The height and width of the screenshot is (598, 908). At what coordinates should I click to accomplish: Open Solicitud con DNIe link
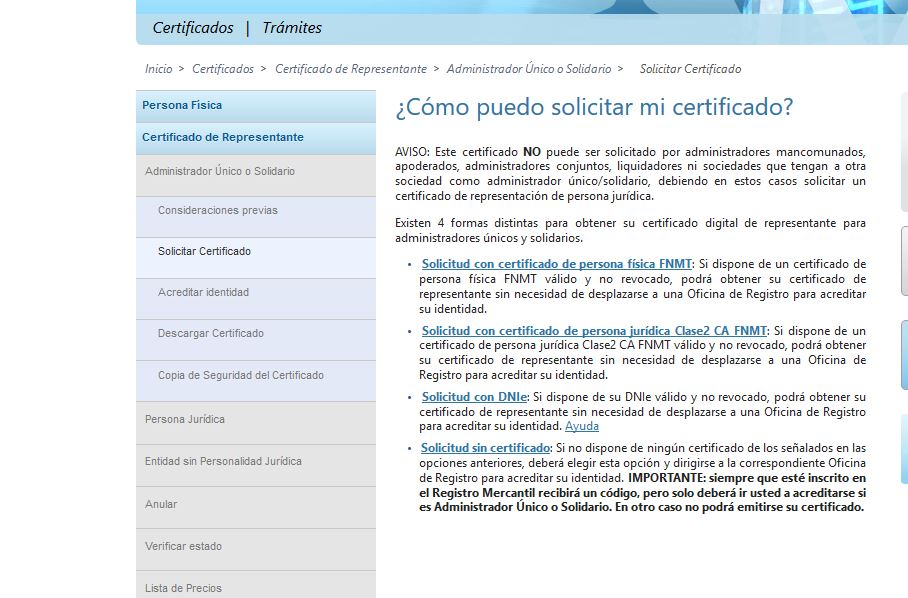pos(474,397)
